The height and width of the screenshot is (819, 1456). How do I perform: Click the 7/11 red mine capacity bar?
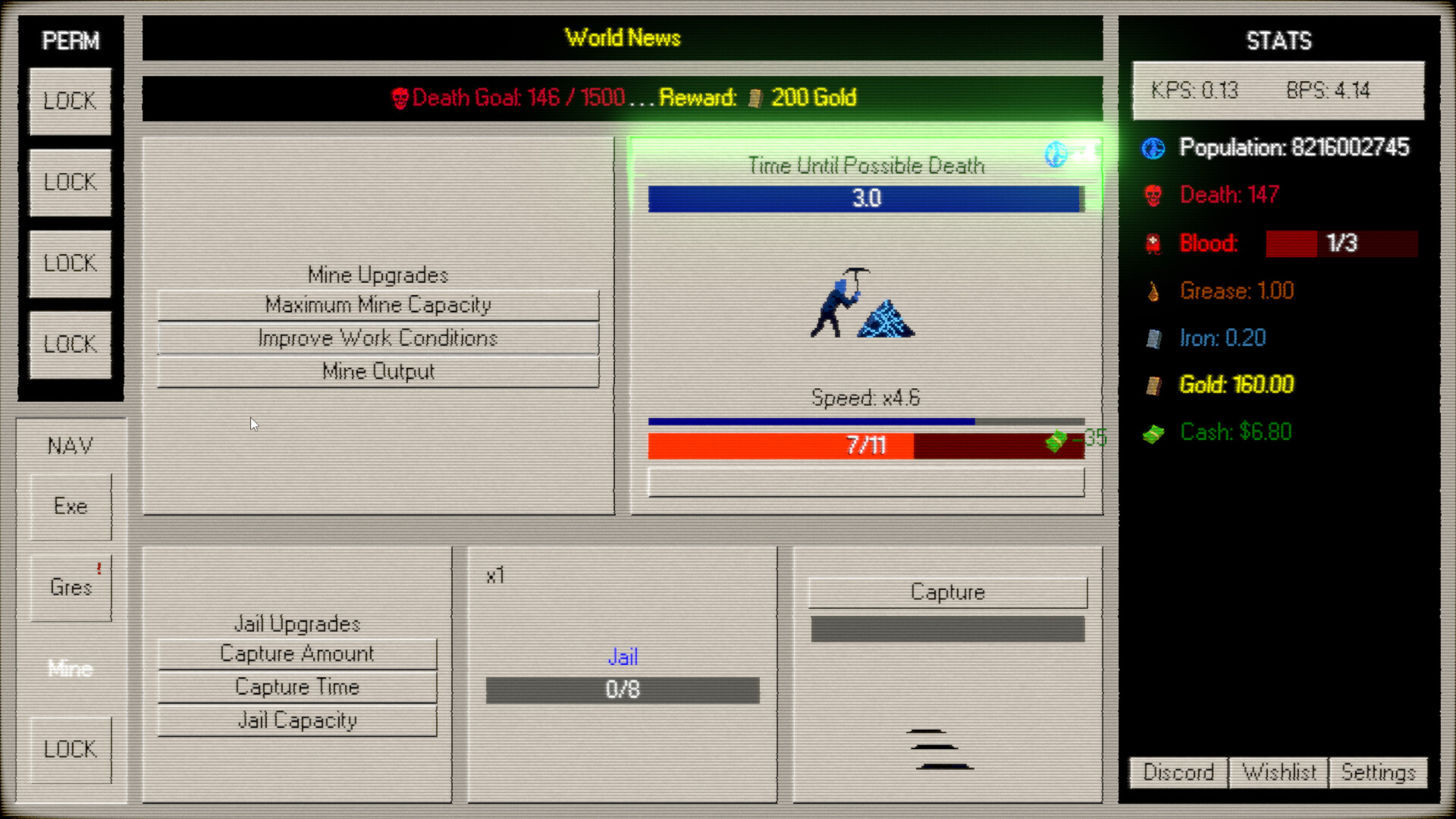866,445
